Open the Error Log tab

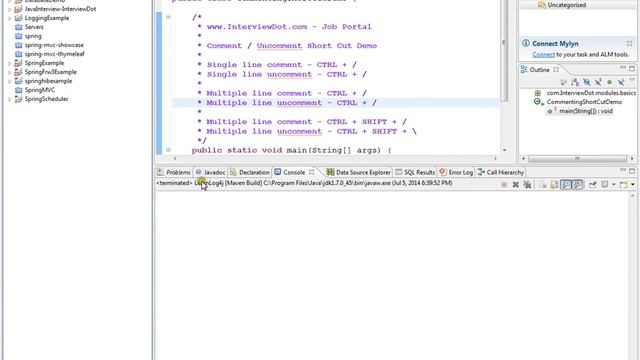(x=456, y=172)
